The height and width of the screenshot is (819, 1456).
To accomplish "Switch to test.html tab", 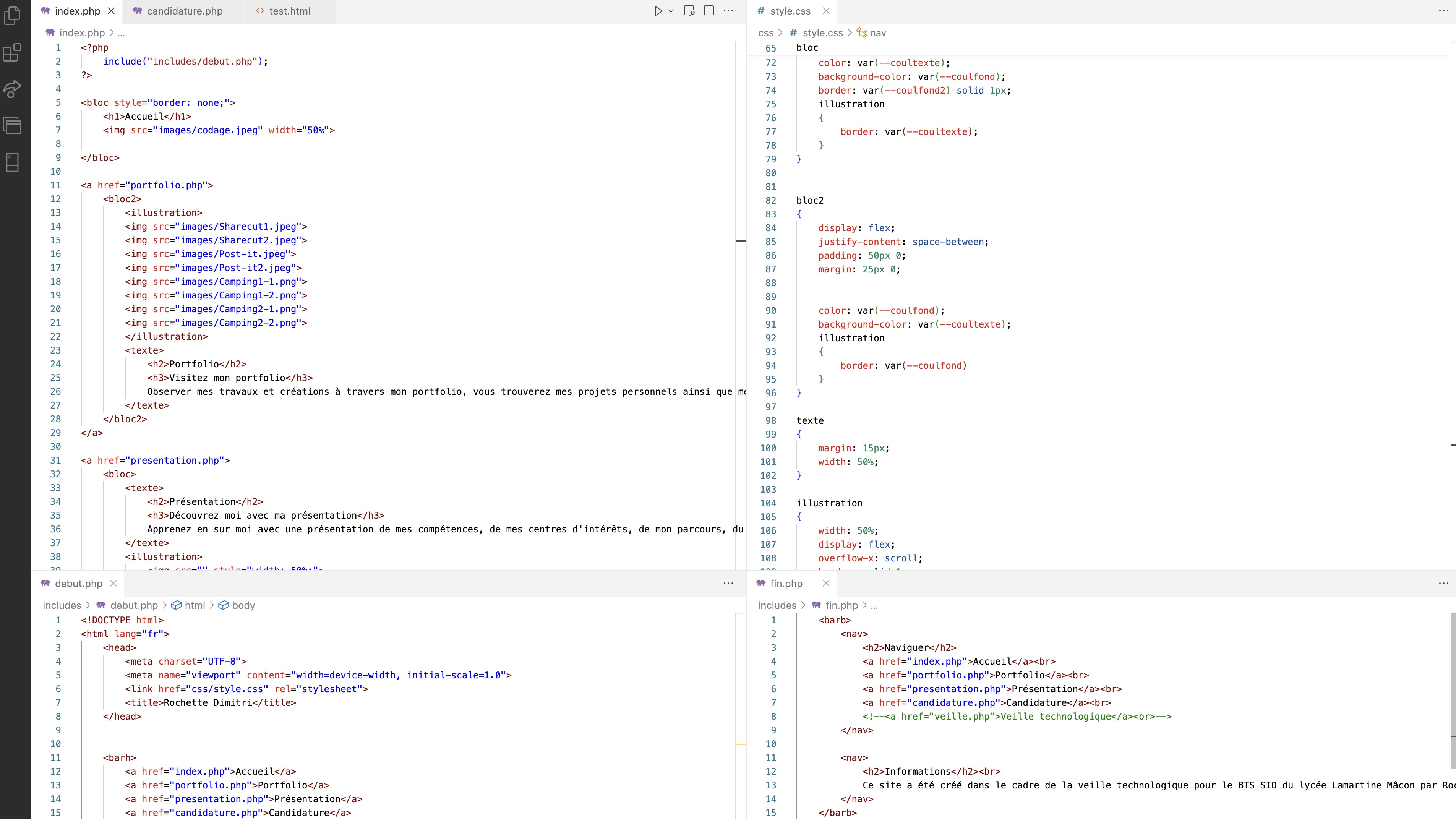I will coord(289,11).
